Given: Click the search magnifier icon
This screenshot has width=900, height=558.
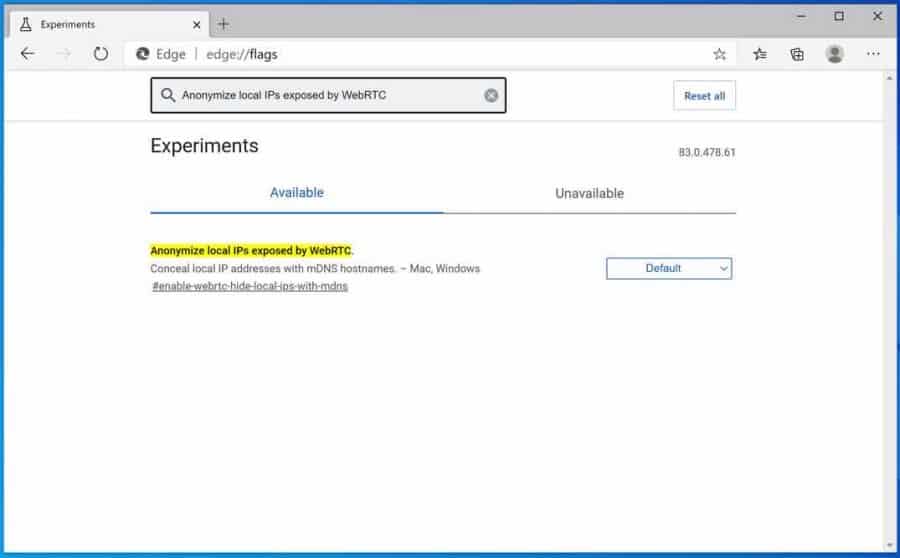Looking at the screenshot, I should [x=168, y=95].
